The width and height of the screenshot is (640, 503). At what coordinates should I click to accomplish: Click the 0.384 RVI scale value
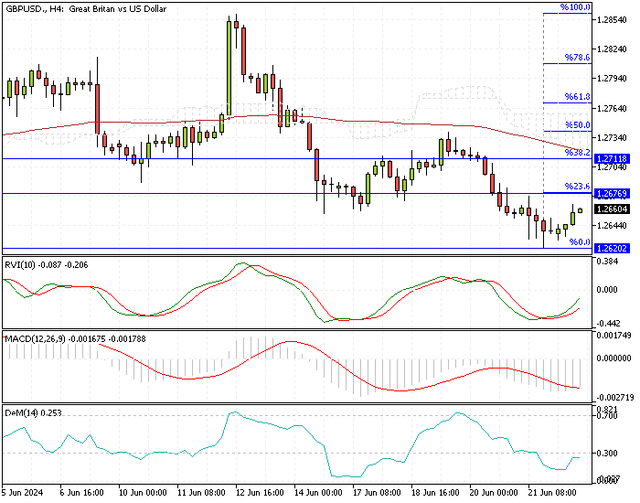point(607,261)
